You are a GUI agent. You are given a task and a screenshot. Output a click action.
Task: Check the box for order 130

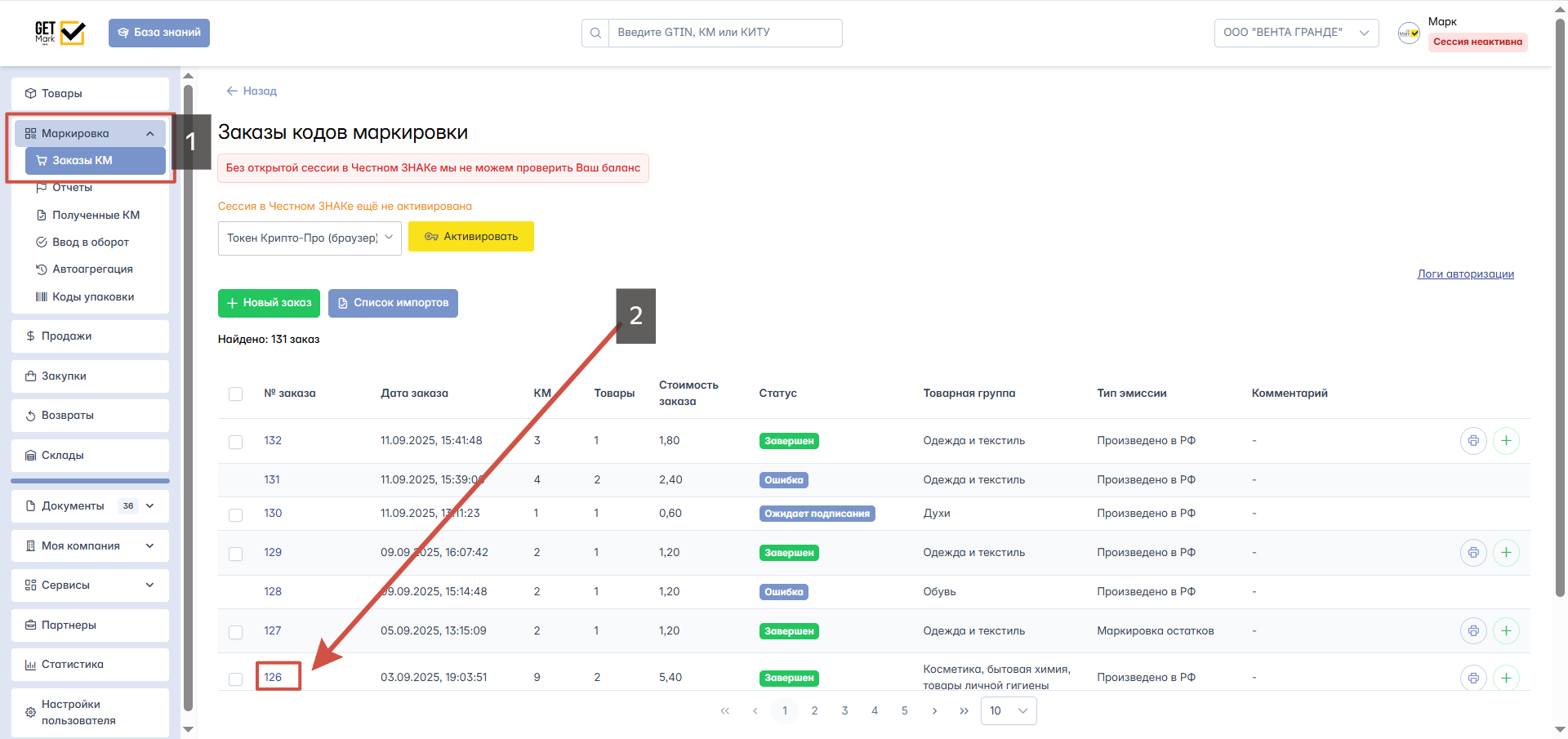click(x=235, y=514)
